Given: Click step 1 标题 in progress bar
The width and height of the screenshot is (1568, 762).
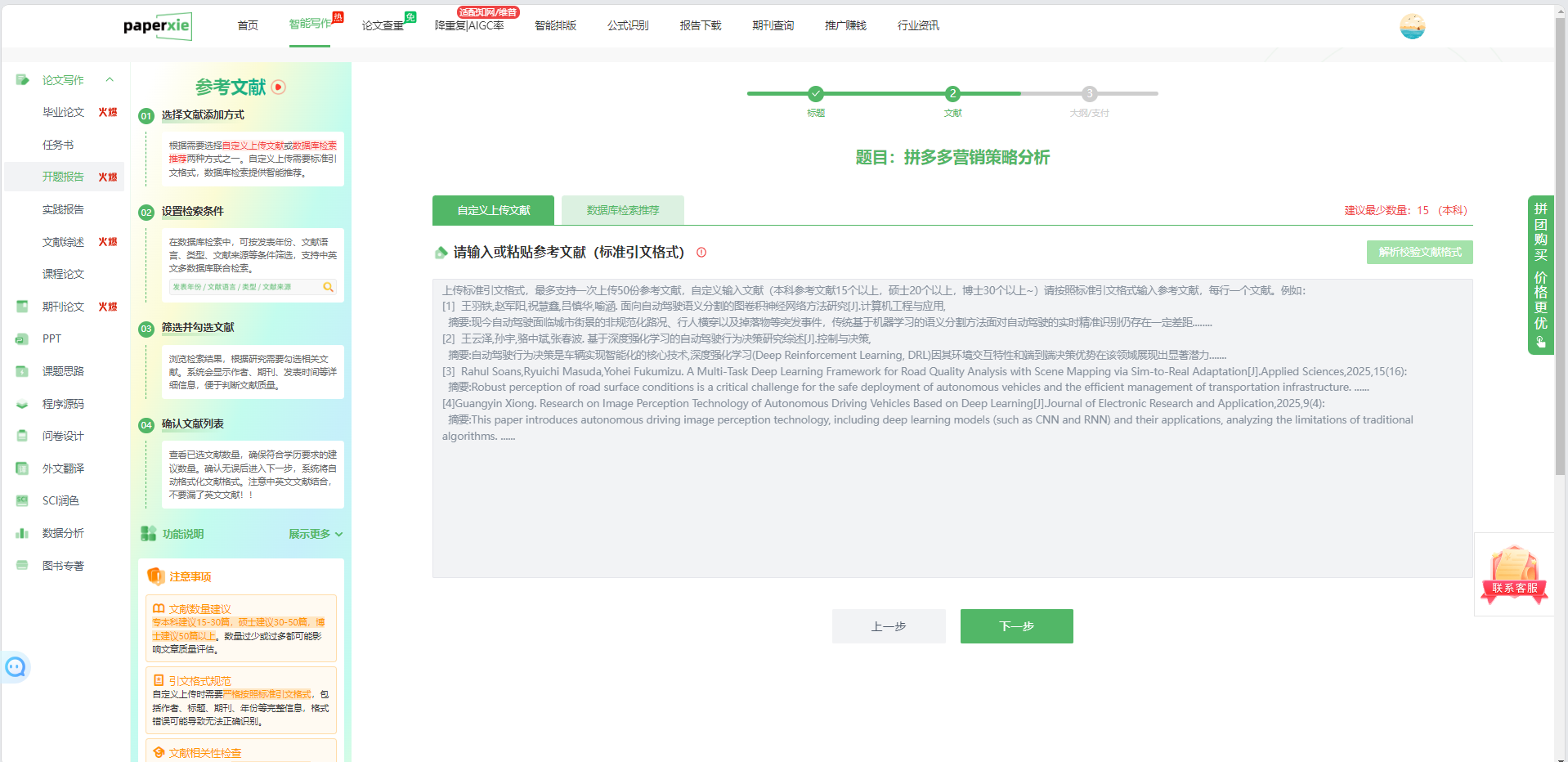Looking at the screenshot, I should point(815,94).
